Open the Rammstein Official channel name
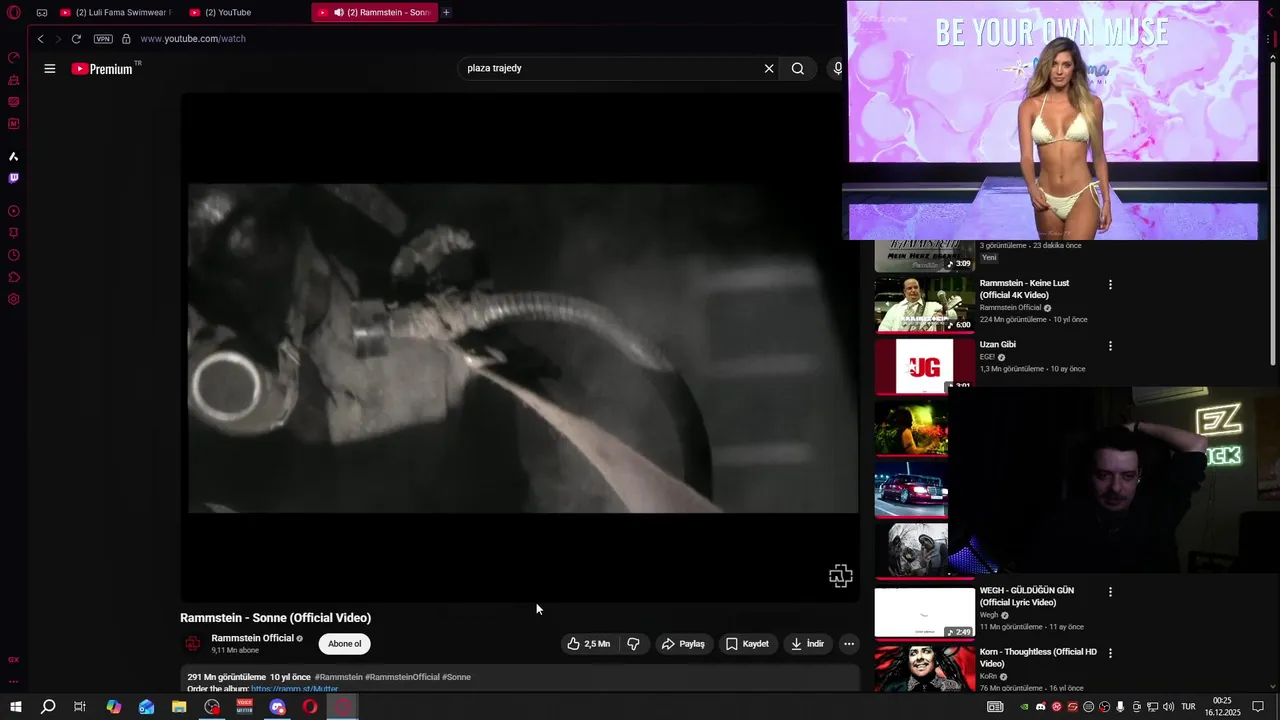Image resolution: width=1280 pixels, height=720 pixels. click(252, 638)
